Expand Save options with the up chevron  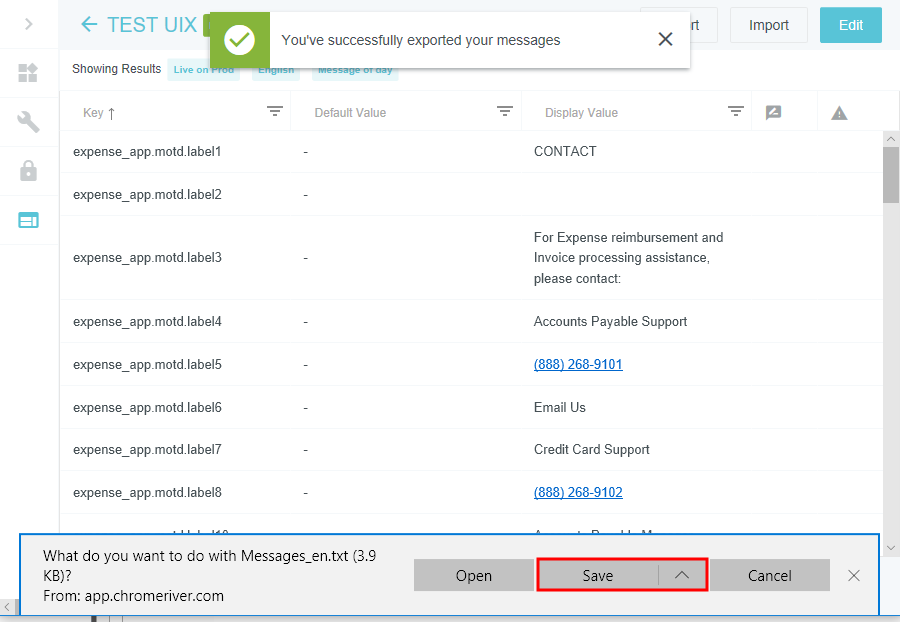682,575
